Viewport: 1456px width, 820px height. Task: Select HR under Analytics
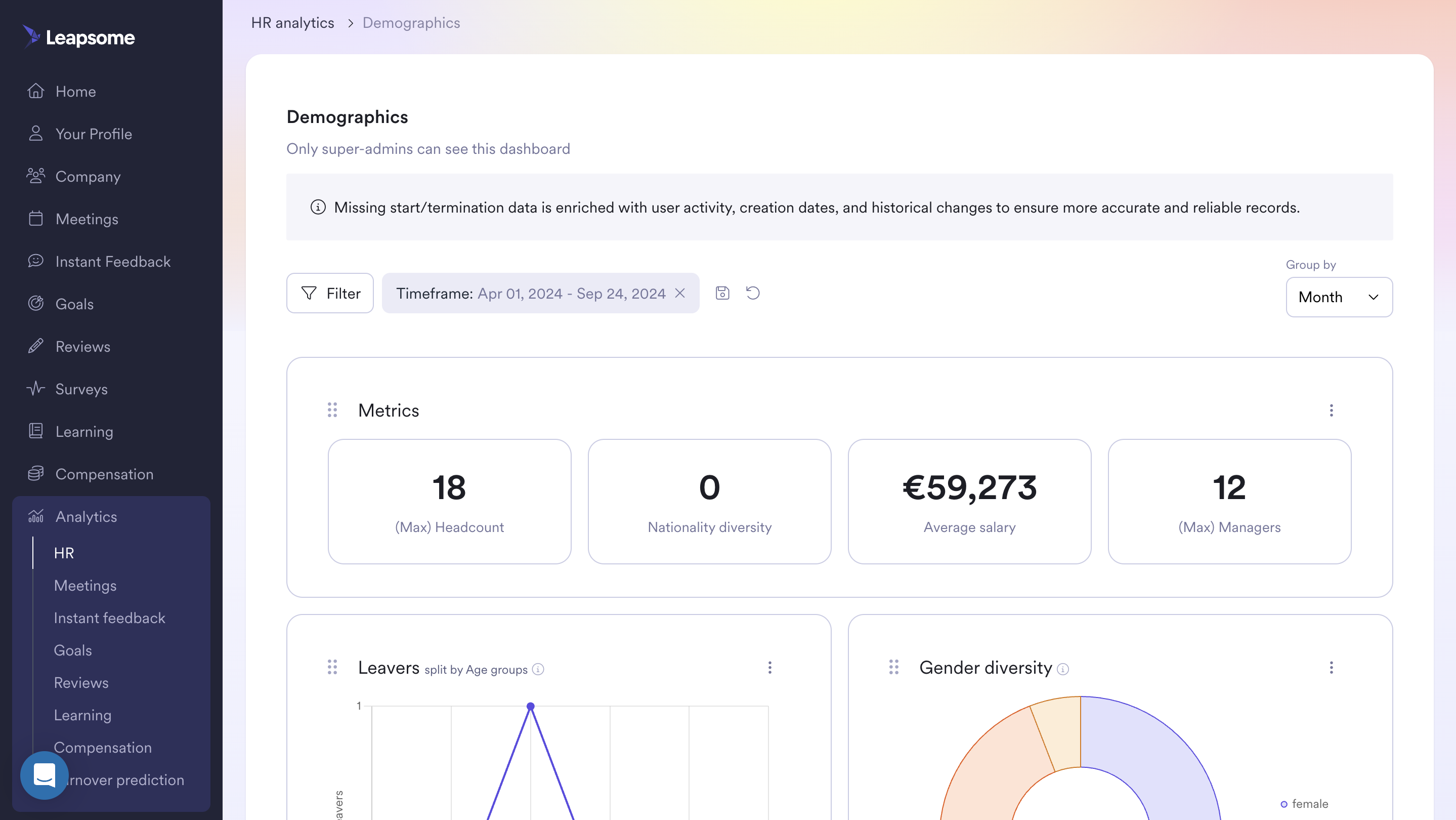point(64,553)
